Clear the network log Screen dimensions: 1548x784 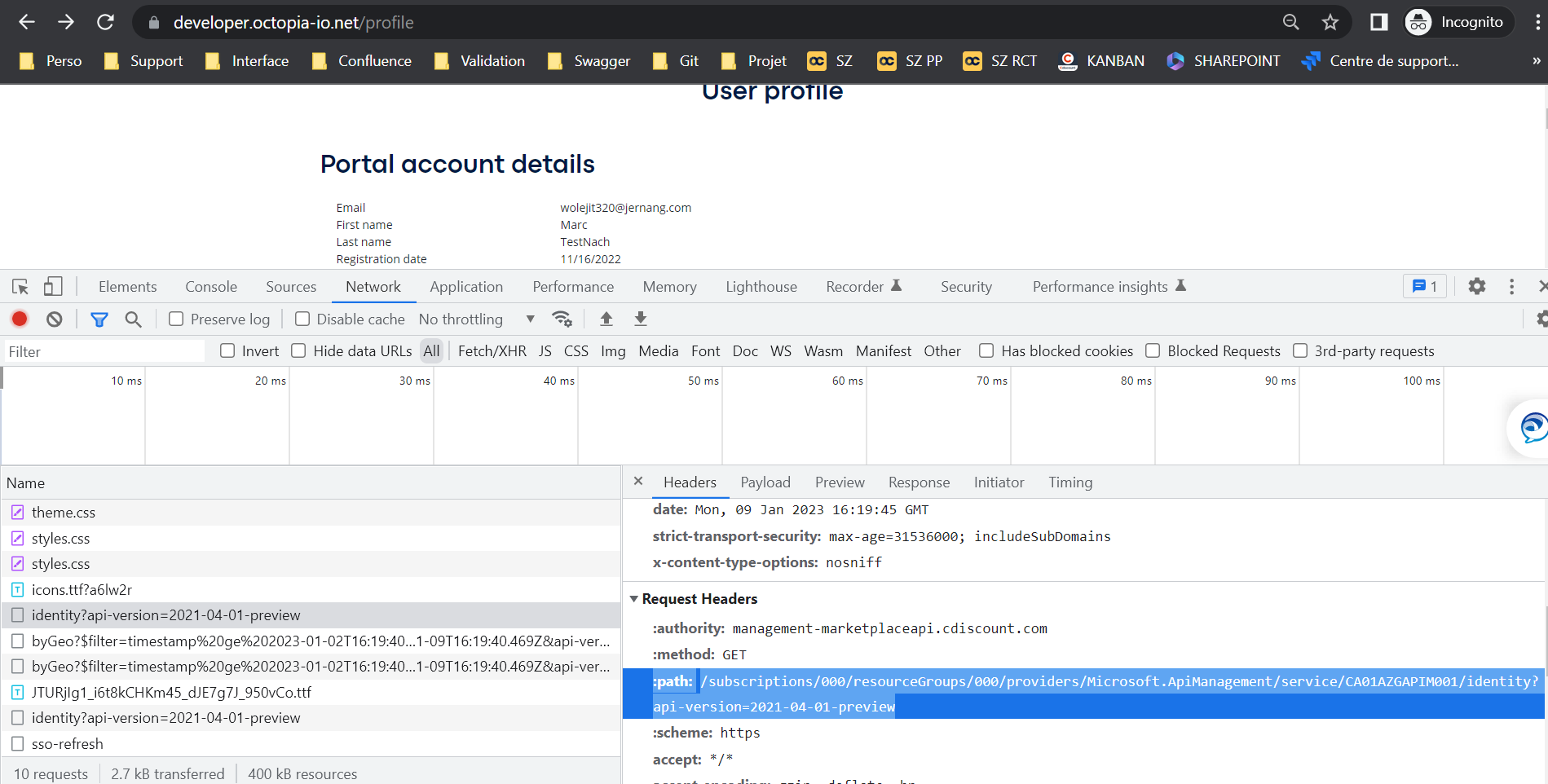54,319
